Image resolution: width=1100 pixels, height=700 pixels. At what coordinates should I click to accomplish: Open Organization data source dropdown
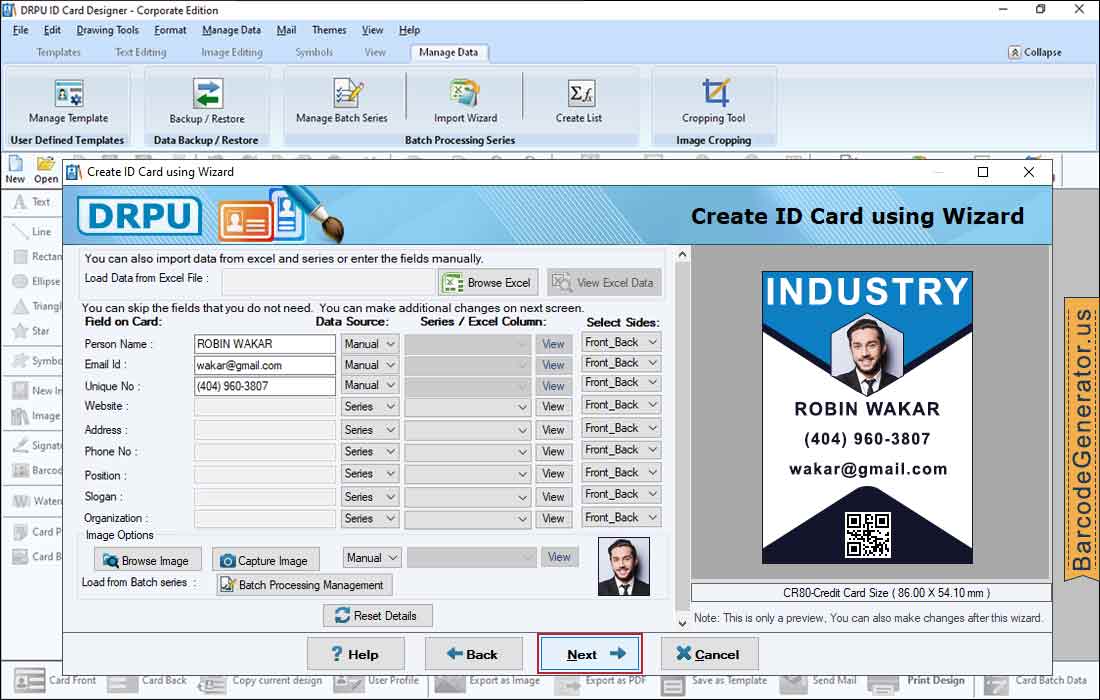coord(370,519)
